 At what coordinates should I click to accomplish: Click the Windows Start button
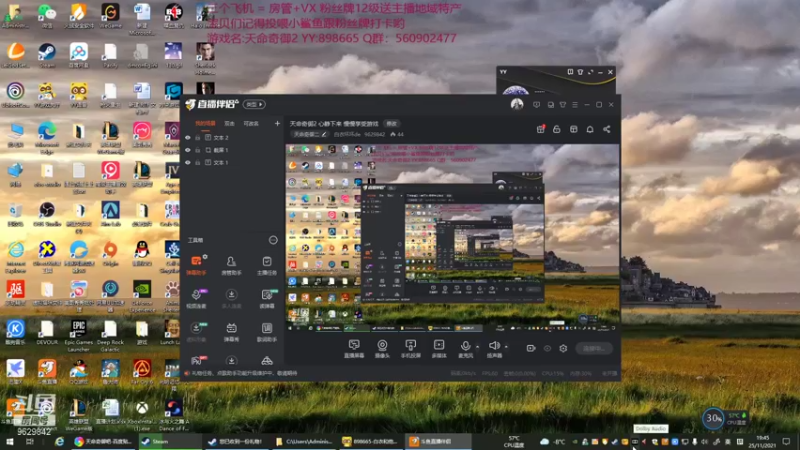tap(10, 441)
